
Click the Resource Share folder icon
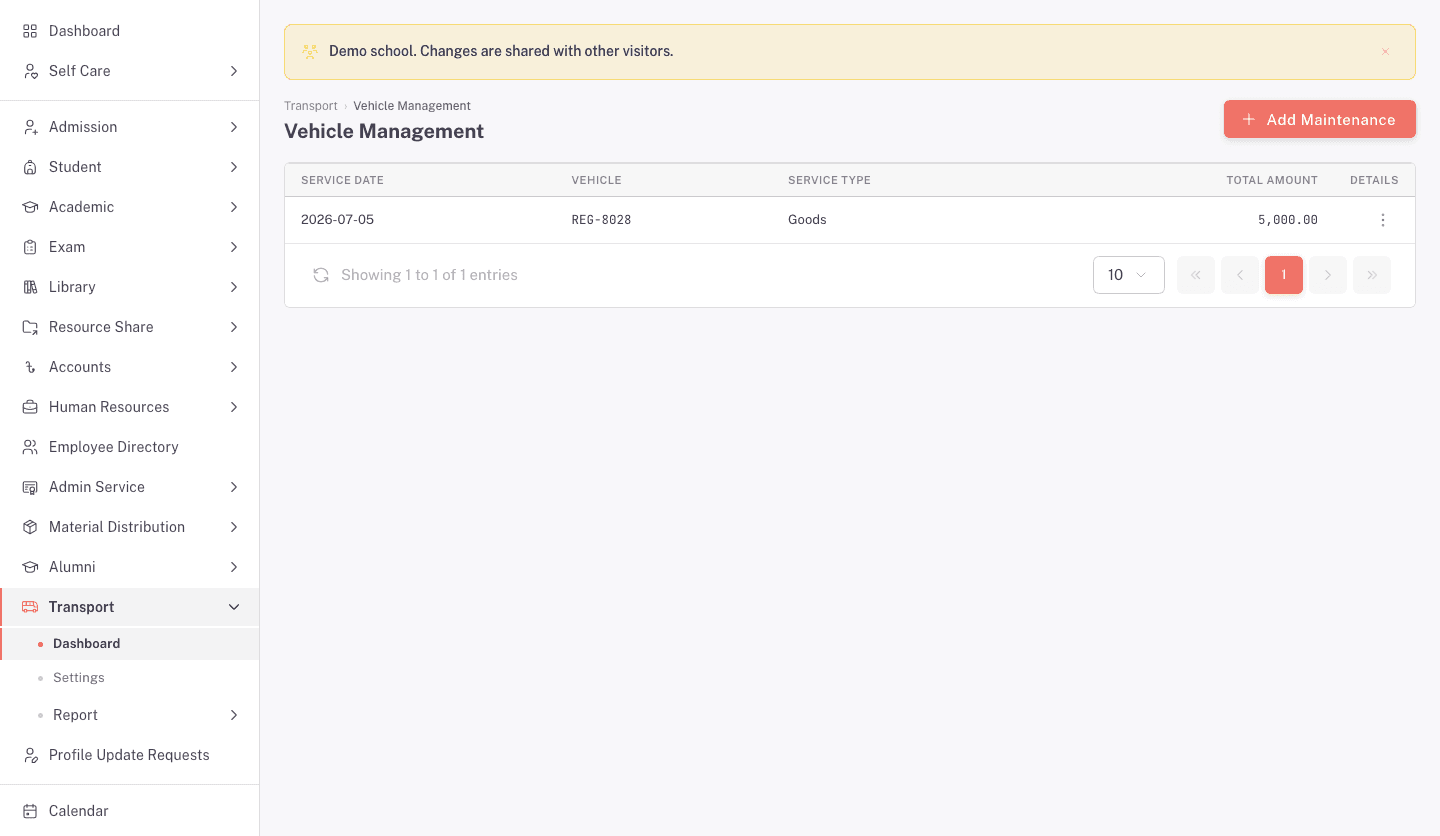click(30, 327)
